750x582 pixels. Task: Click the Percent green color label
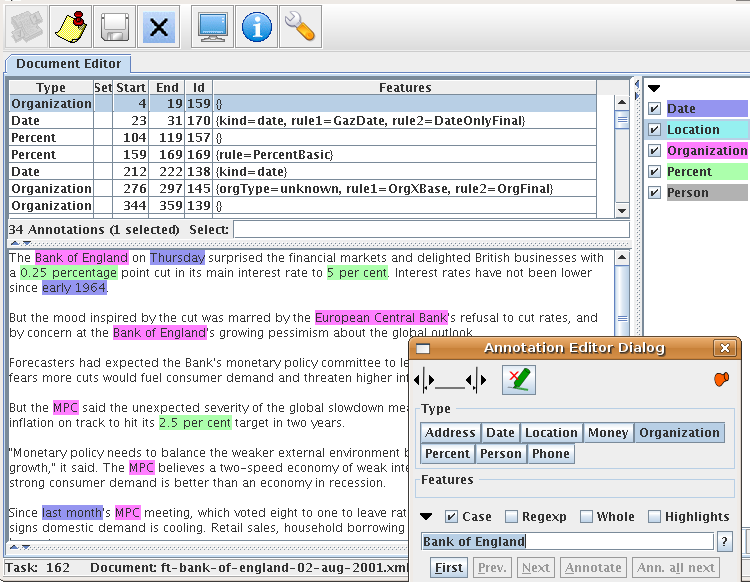pos(707,172)
